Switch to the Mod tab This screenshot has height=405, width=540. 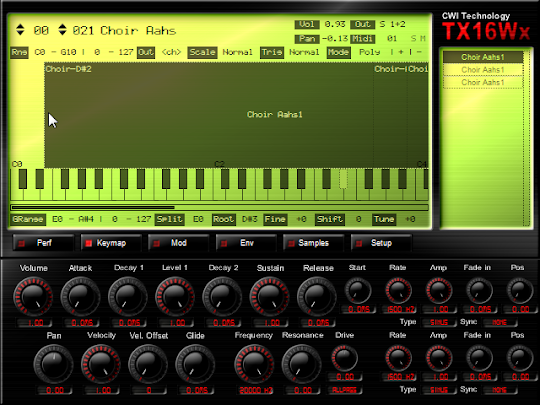click(178, 243)
